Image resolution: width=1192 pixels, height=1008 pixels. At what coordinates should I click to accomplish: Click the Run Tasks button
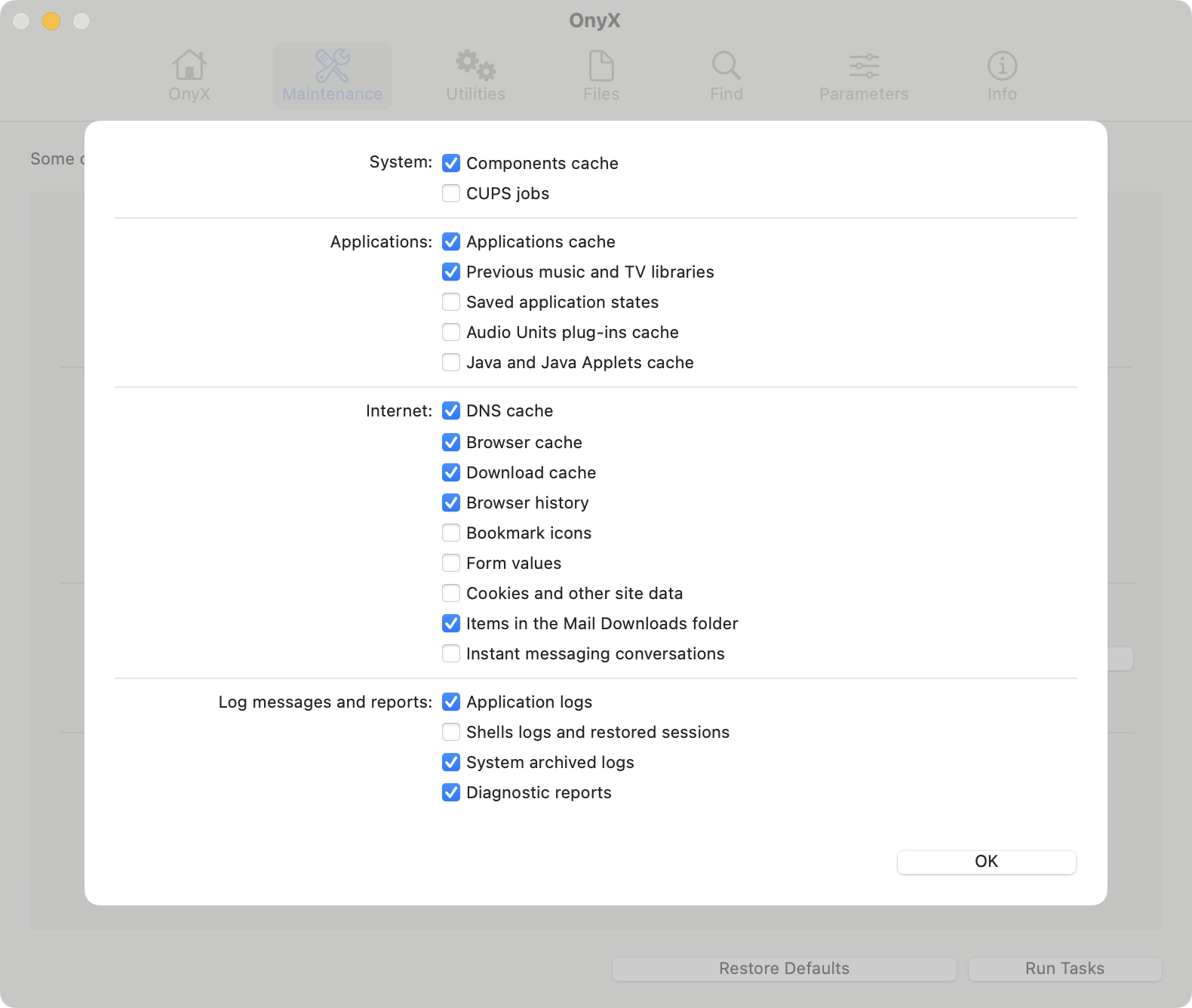1065,969
